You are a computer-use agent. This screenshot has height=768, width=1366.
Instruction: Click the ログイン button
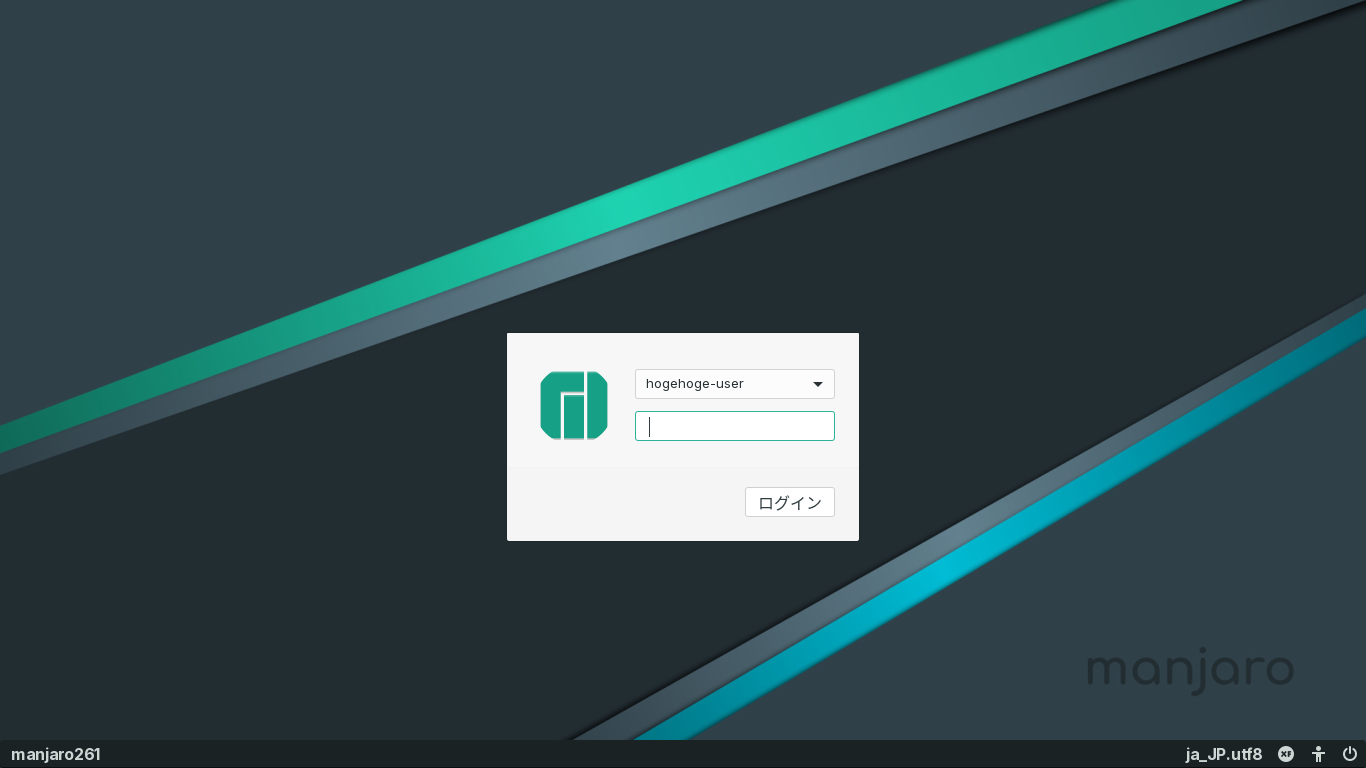pos(790,502)
